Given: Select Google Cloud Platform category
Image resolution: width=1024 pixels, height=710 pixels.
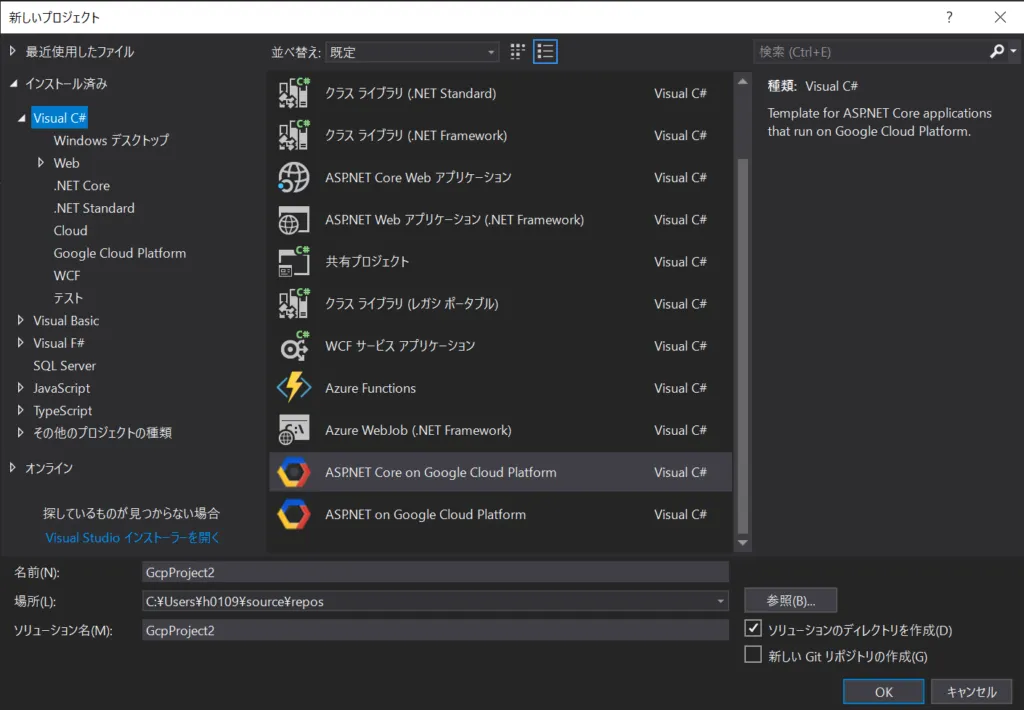Looking at the screenshot, I should pyautogui.click(x=120, y=253).
